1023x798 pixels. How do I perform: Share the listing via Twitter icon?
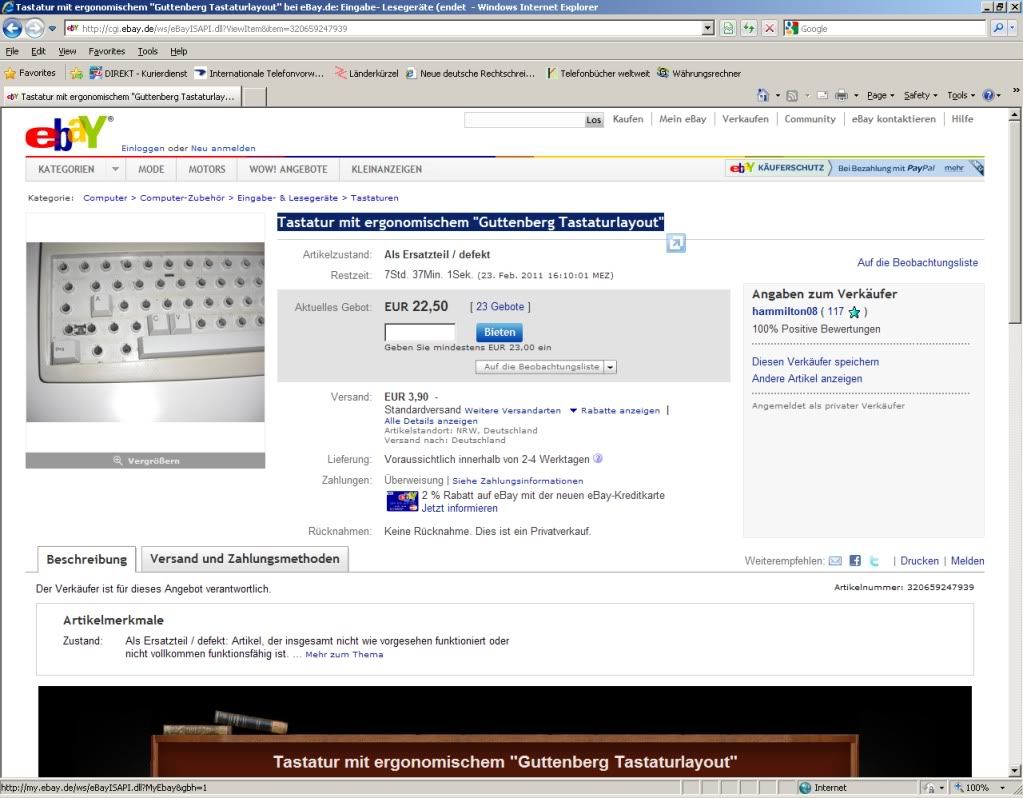874,561
